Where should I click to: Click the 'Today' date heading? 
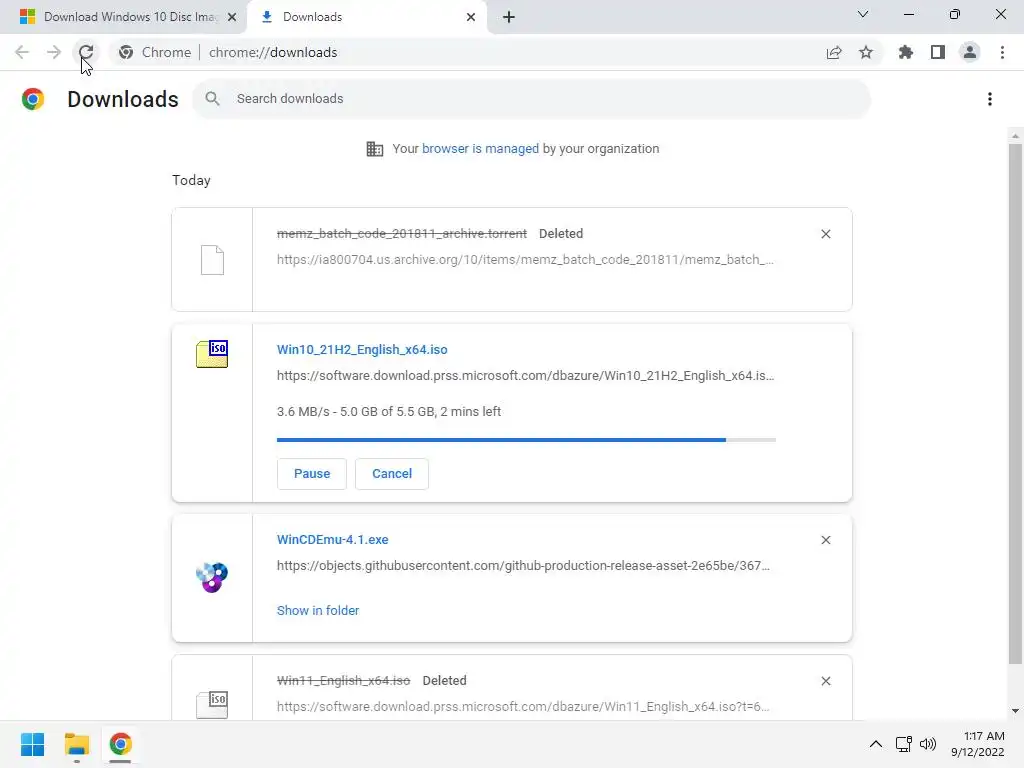click(x=191, y=180)
